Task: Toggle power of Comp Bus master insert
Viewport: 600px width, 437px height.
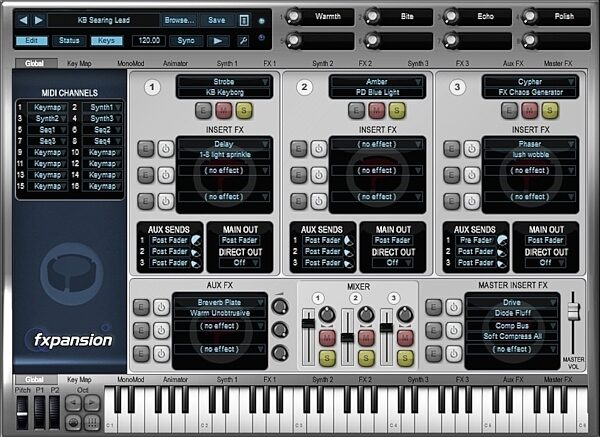Action: pyautogui.click(x=453, y=330)
